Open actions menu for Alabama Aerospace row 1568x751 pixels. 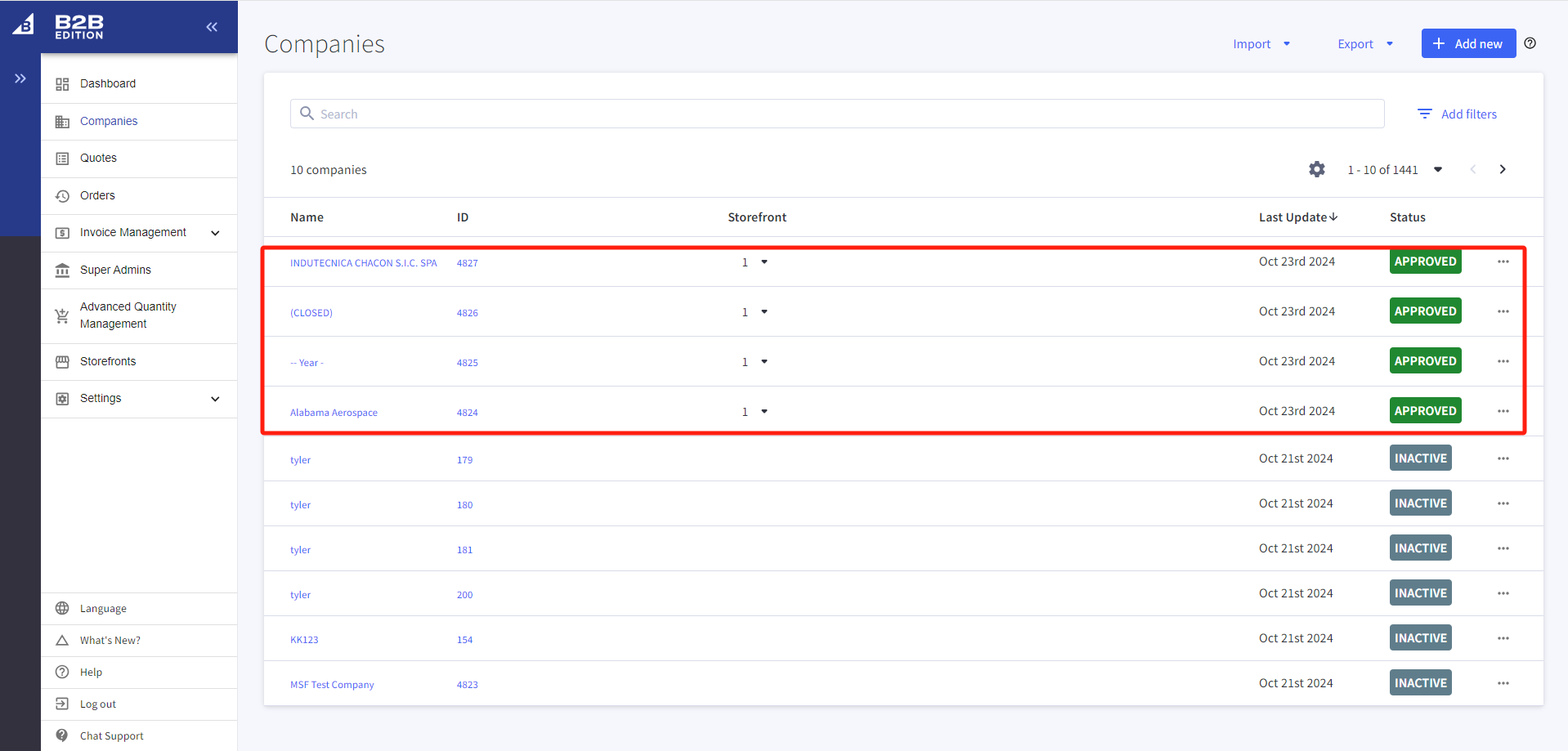pyautogui.click(x=1503, y=411)
